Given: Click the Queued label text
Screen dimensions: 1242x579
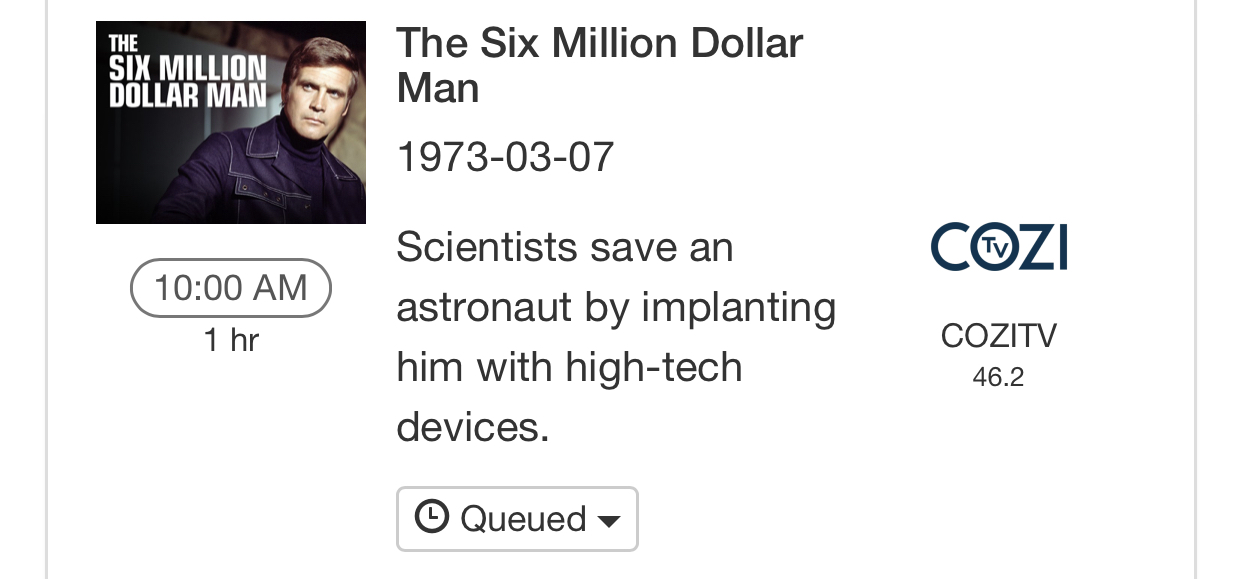Looking at the screenshot, I should (523, 519).
